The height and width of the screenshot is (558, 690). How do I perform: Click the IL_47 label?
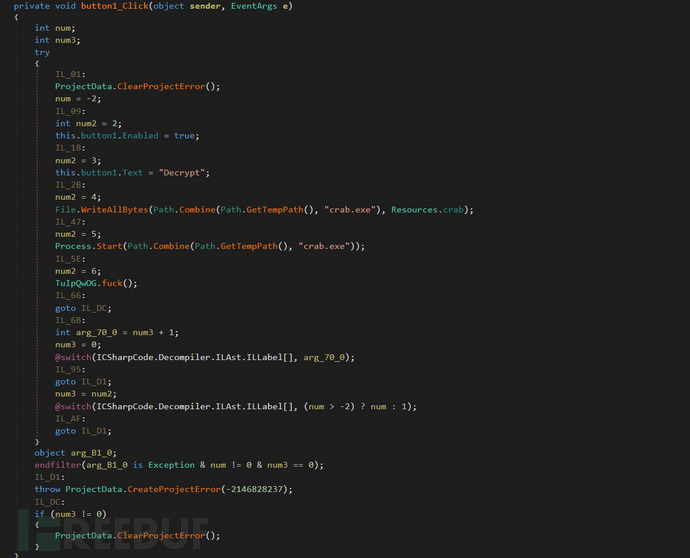[x=70, y=222]
